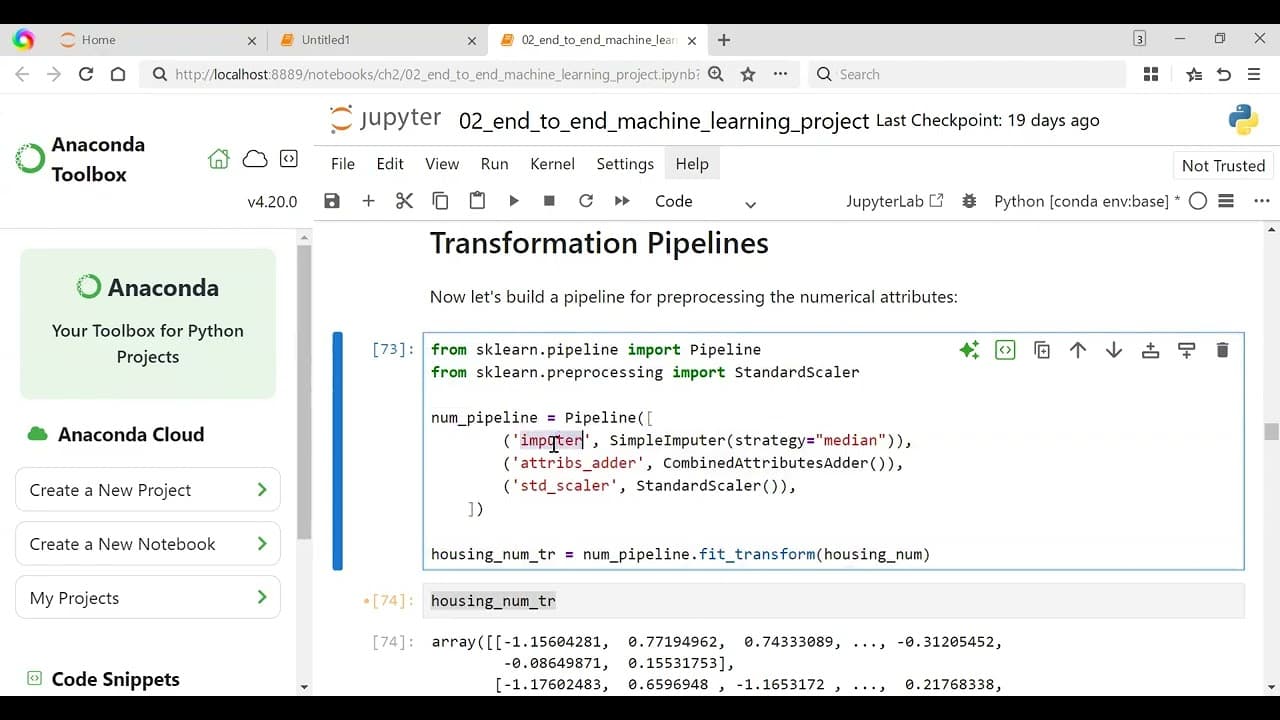Restart the kernel with the circular arrow icon
This screenshot has height=720, width=1280.
point(586,201)
